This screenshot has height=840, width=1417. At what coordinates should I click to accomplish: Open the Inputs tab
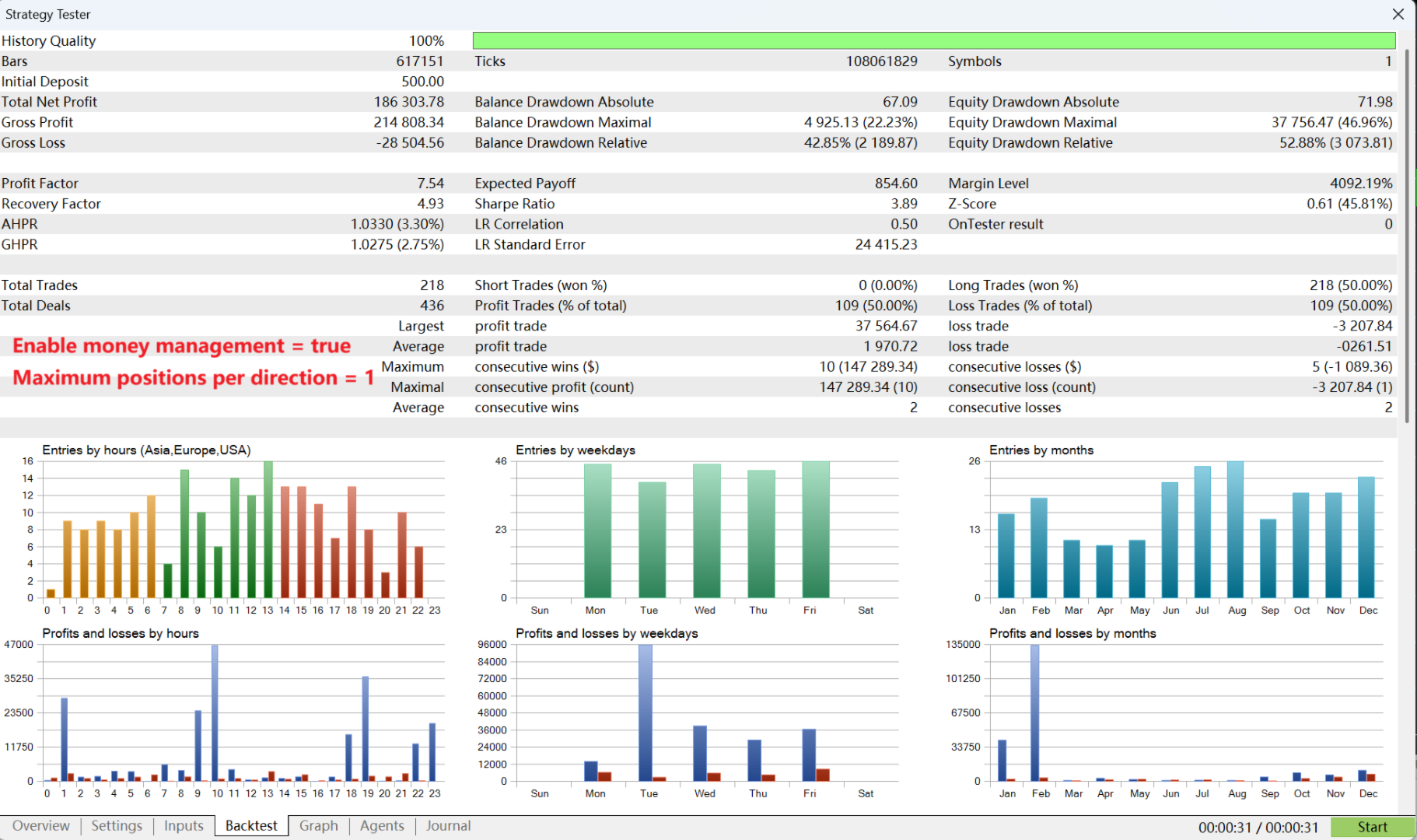[184, 826]
